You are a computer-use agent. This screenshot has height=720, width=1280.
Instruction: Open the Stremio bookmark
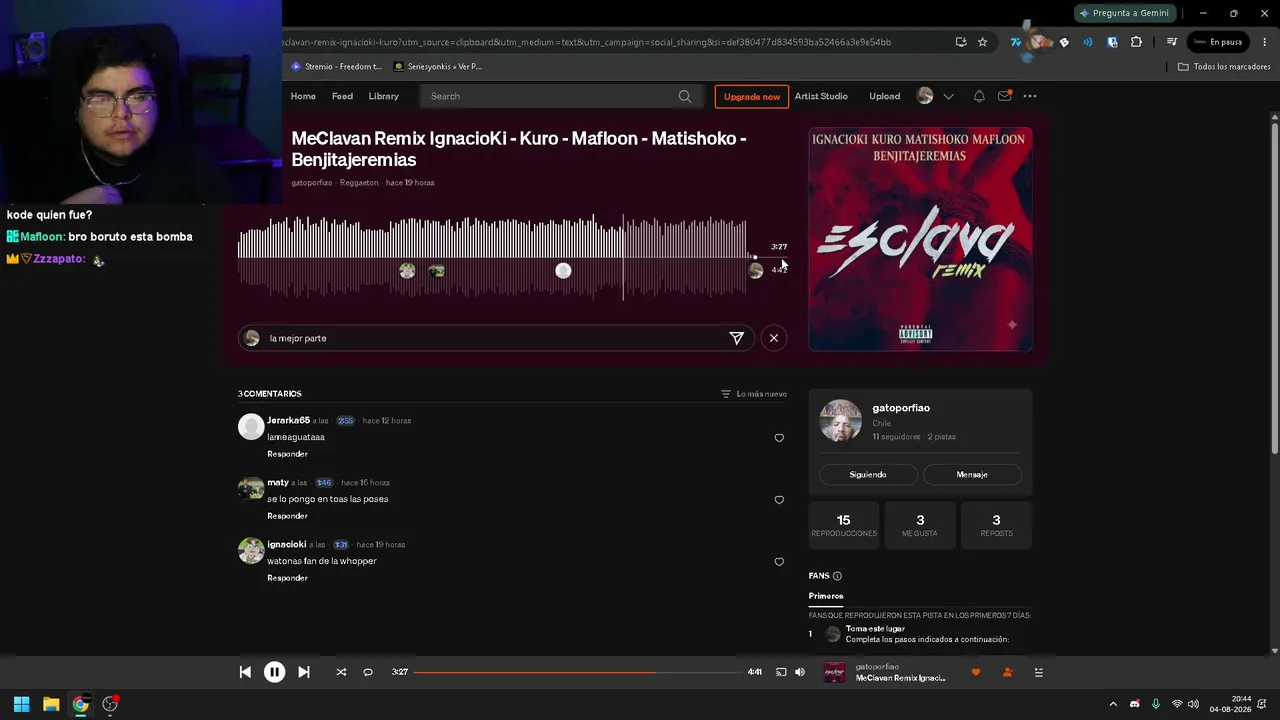(336, 67)
